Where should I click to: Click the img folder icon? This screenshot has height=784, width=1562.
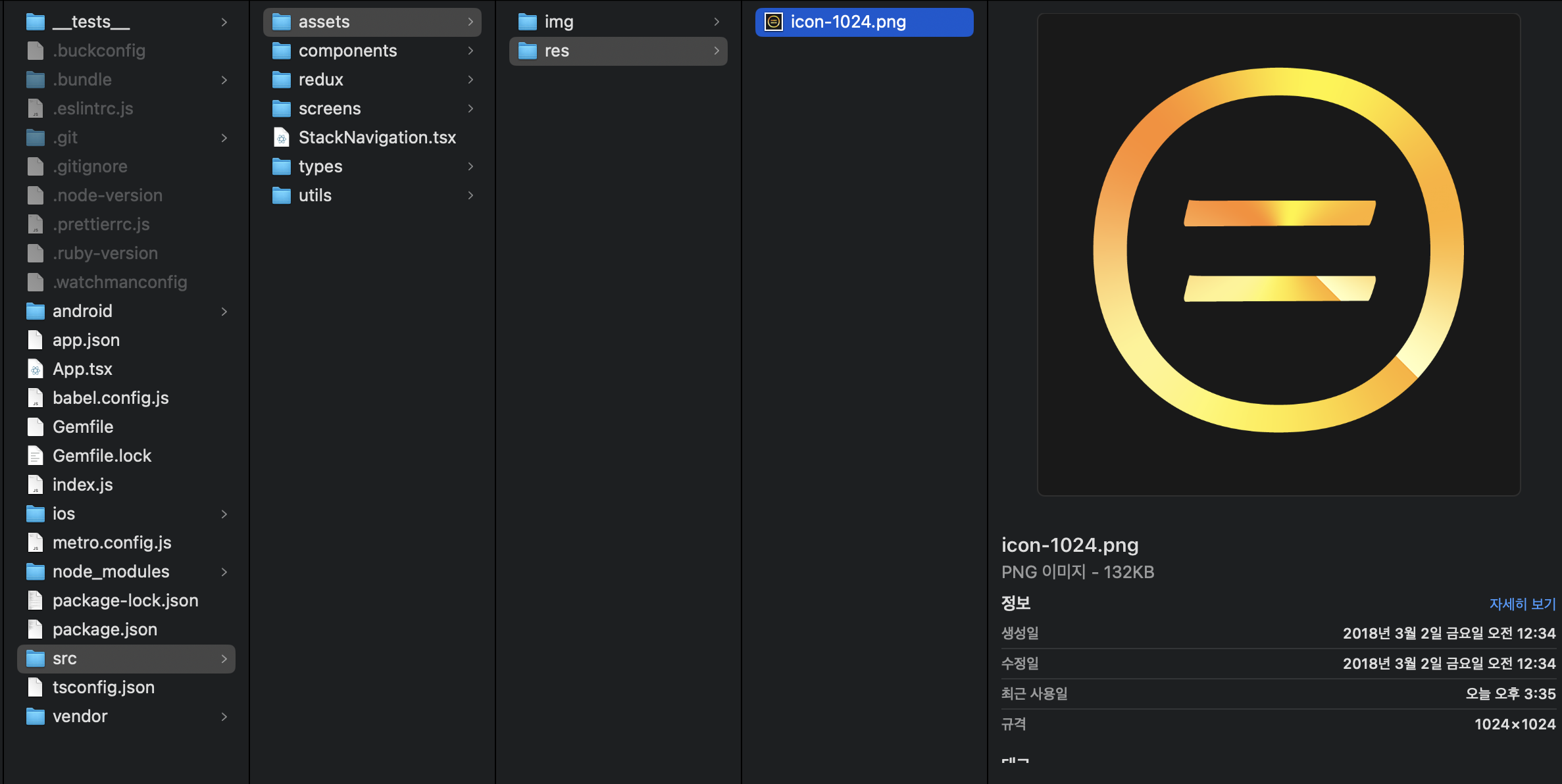point(528,22)
